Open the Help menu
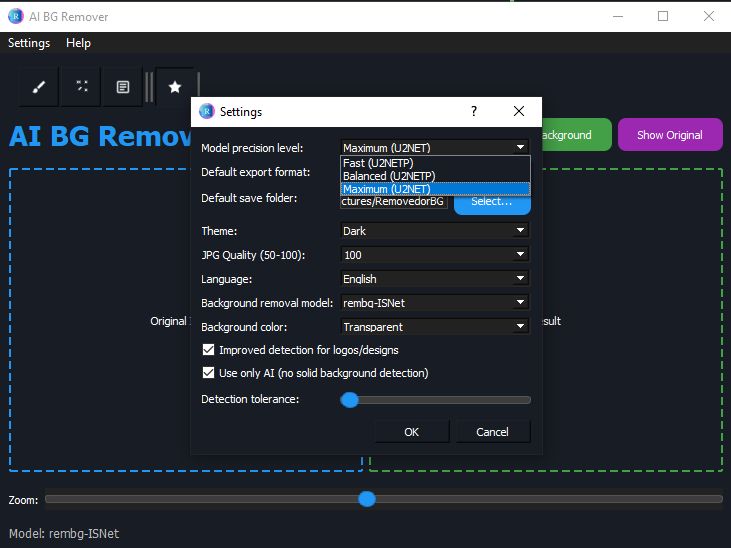 [78, 43]
